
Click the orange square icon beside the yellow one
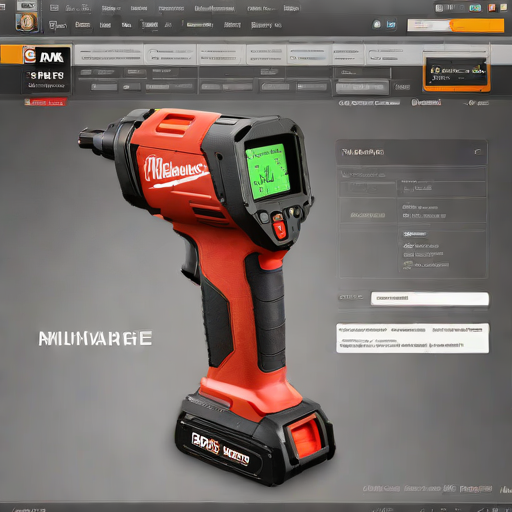tap(492, 8)
